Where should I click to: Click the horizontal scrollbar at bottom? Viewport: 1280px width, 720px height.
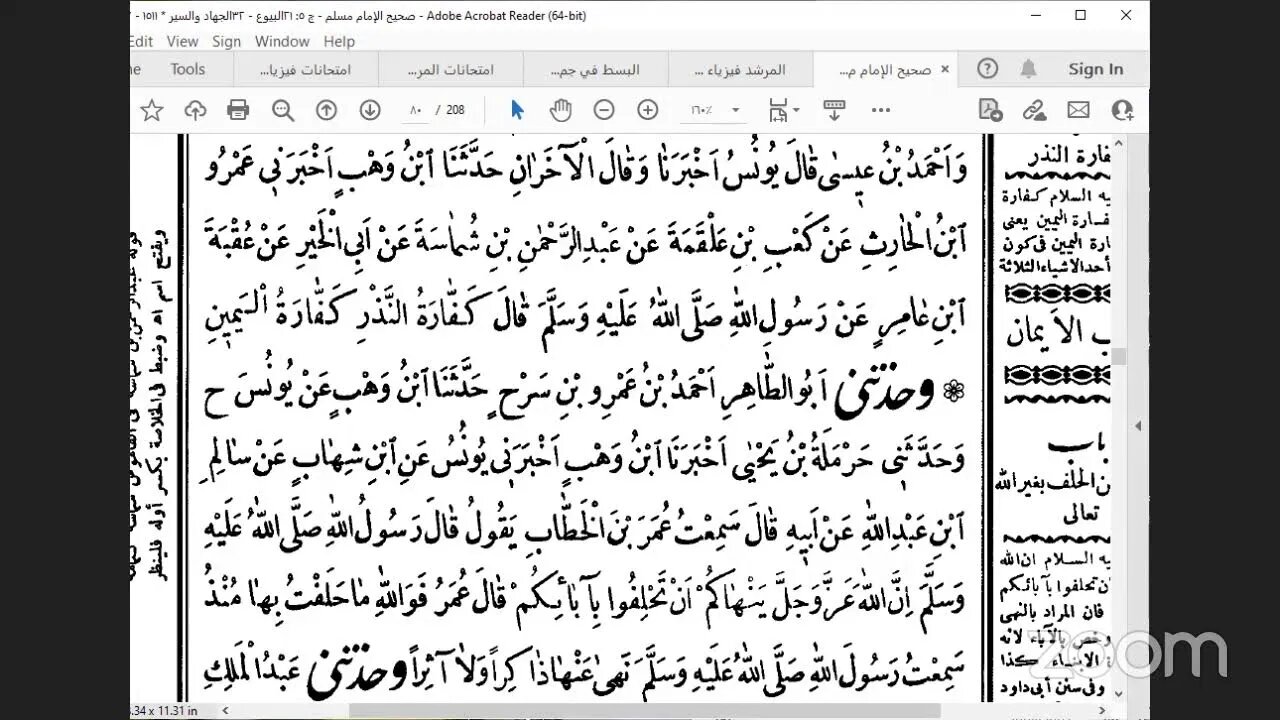(x=644, y=710)
